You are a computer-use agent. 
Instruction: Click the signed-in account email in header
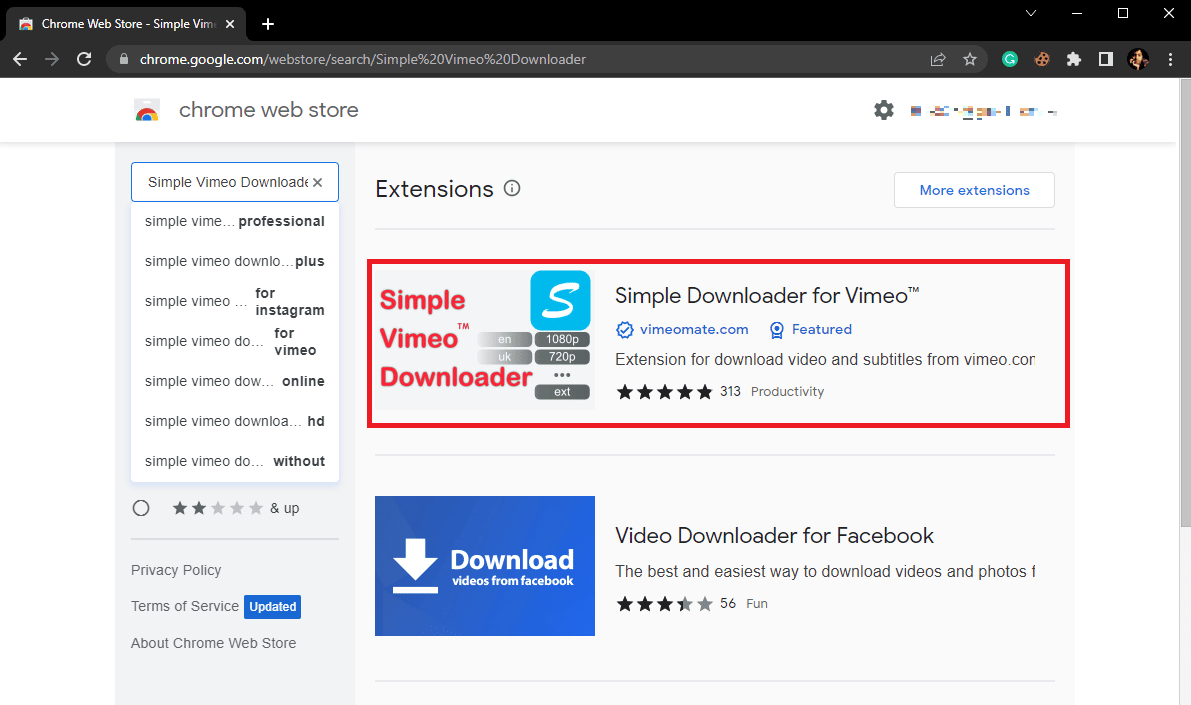(x=984, y=112)
